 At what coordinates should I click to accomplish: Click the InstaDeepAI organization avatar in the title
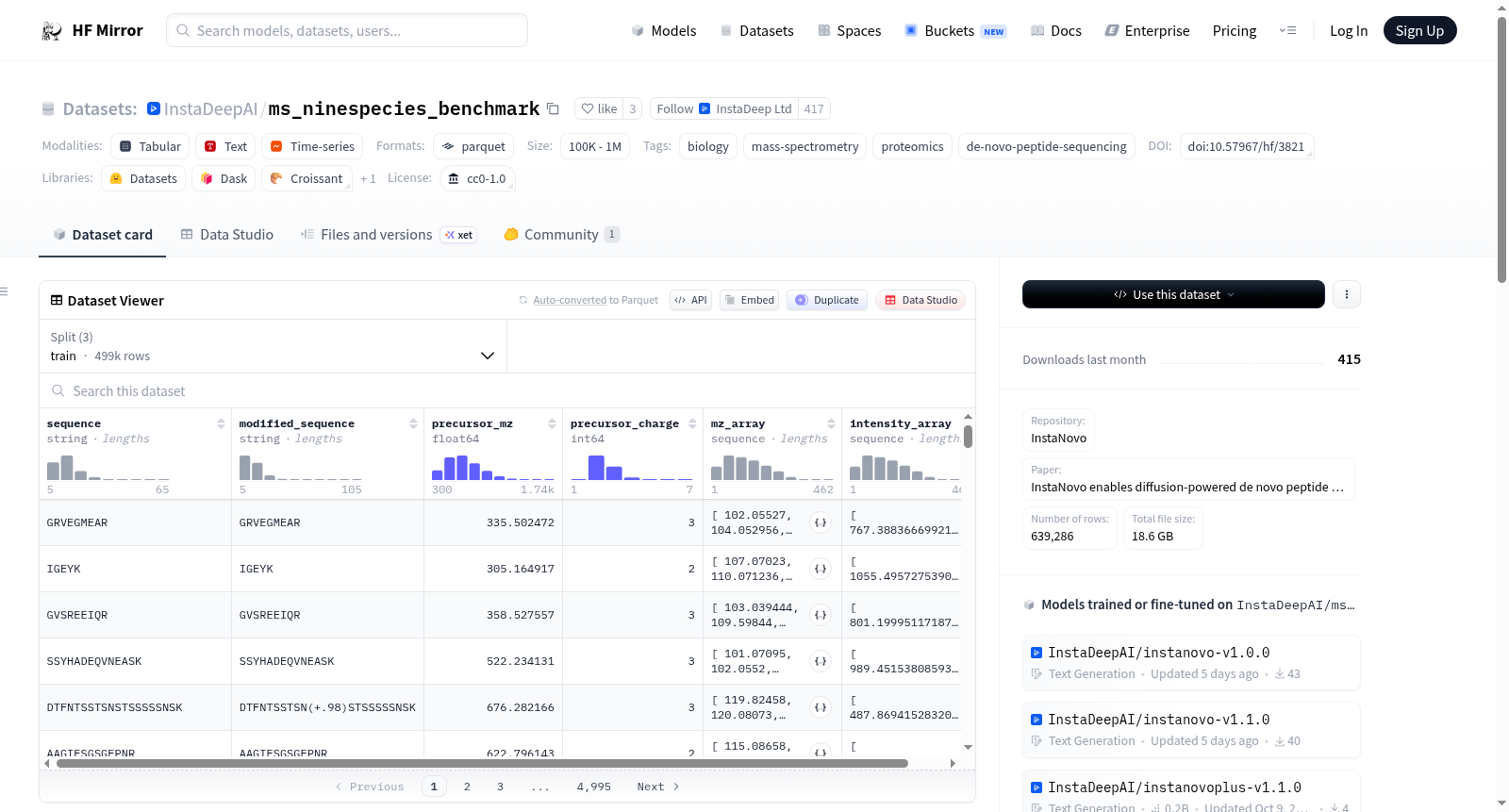coord(154,109)
